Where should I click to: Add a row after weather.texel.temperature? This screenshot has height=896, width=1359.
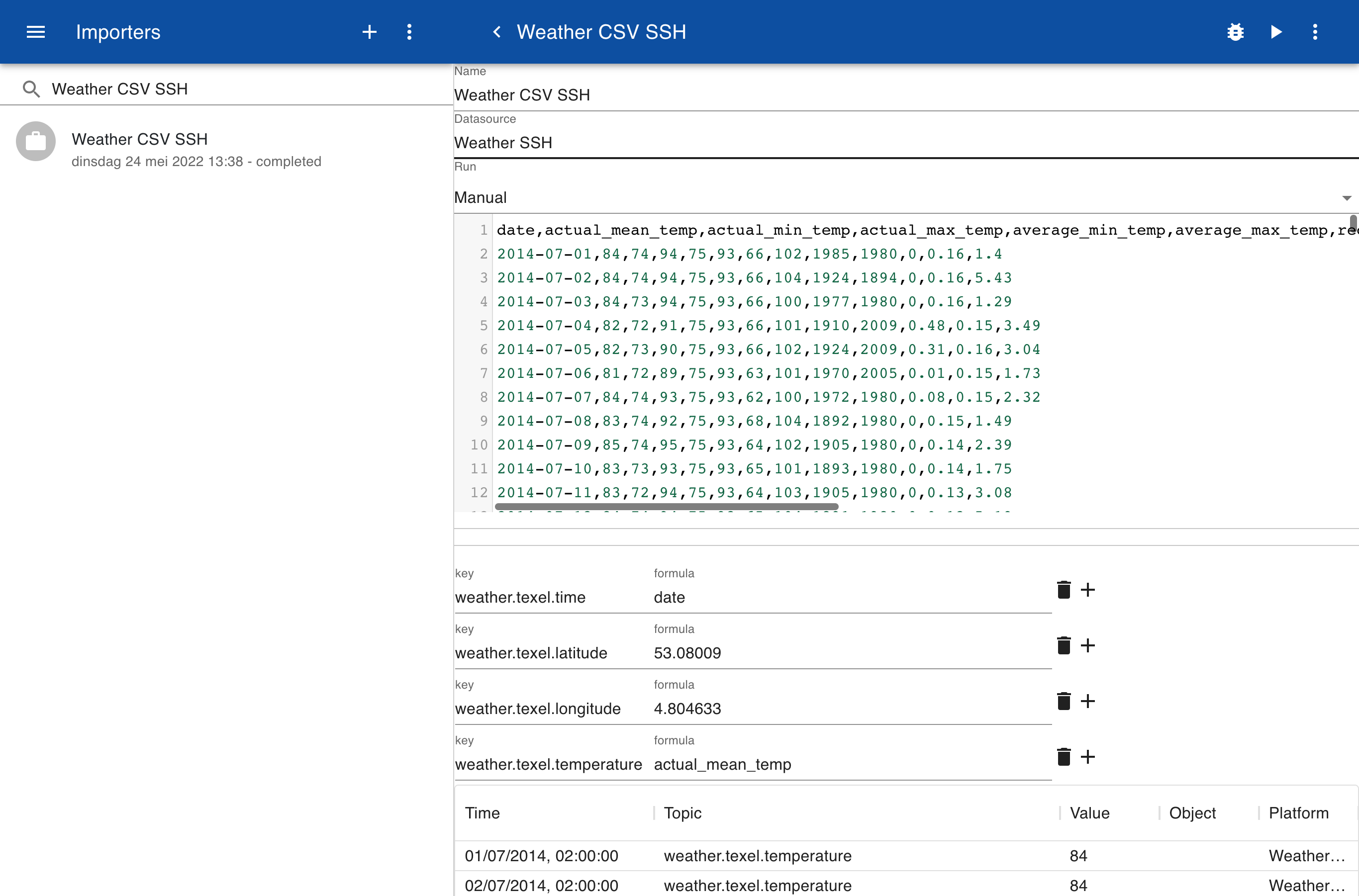click(x=1088, y=757)
